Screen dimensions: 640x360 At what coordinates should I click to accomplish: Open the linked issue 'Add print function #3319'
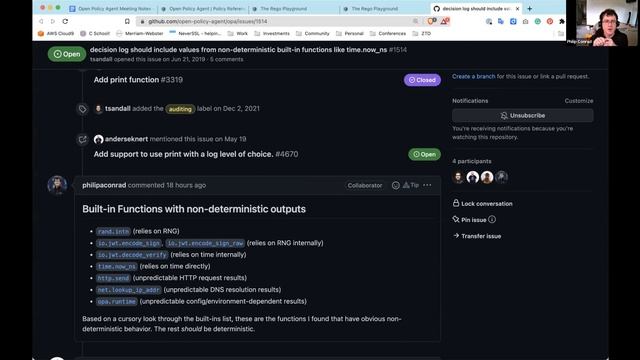tap(138, 80)
